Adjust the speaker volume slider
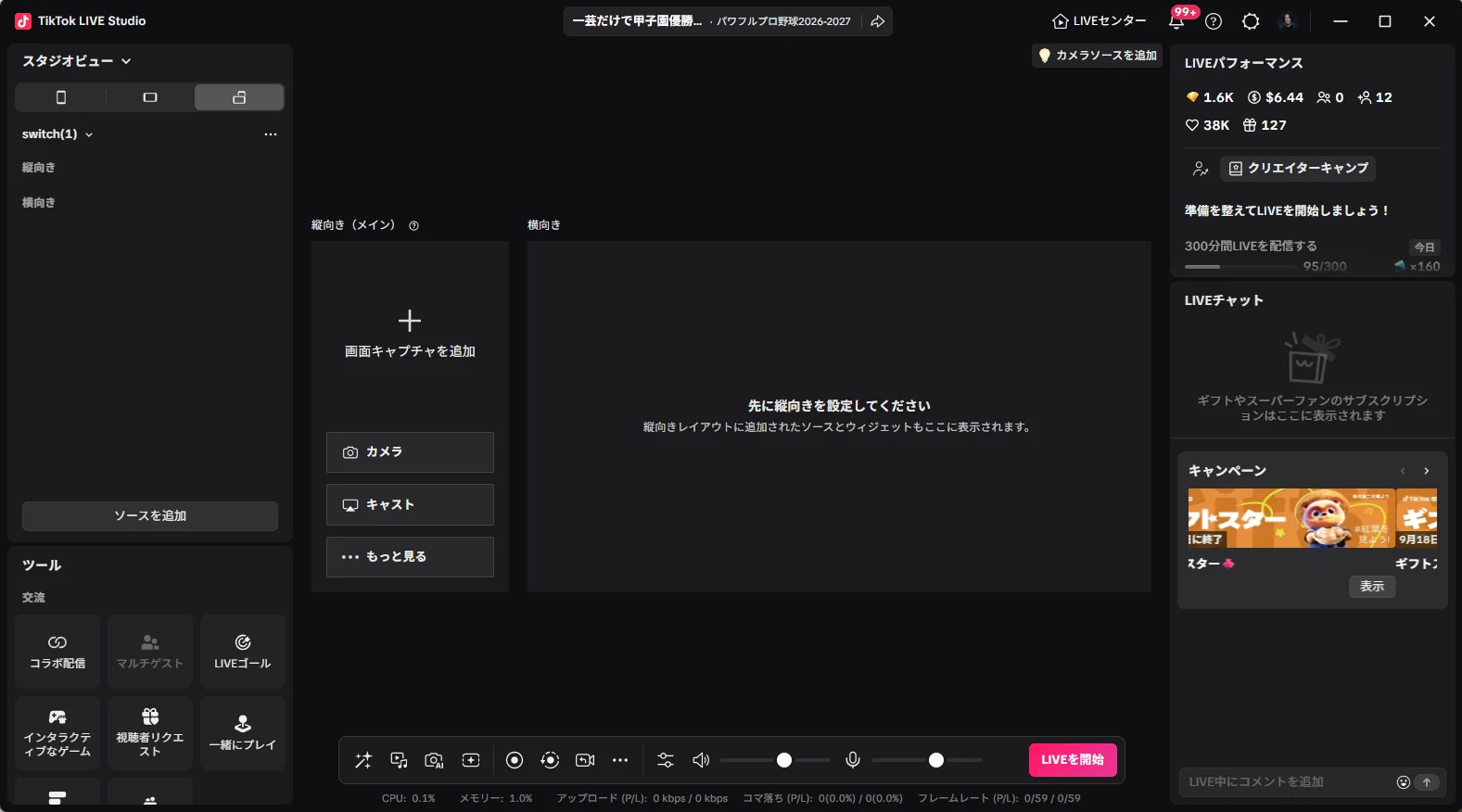 775,760
